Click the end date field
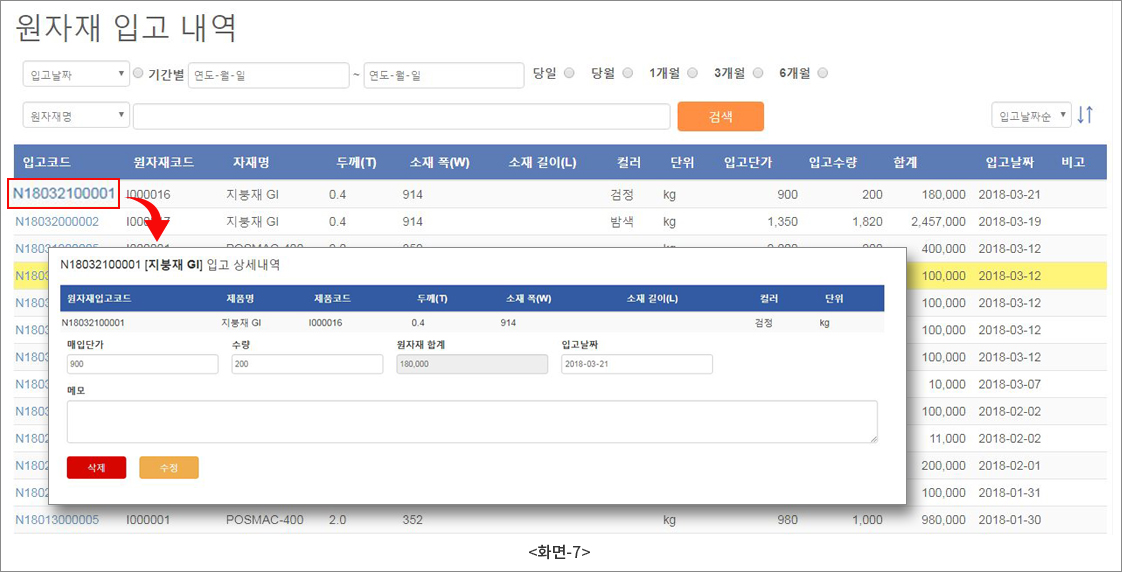This screenshot has width=1122, height=572. (x=444, y=74)
